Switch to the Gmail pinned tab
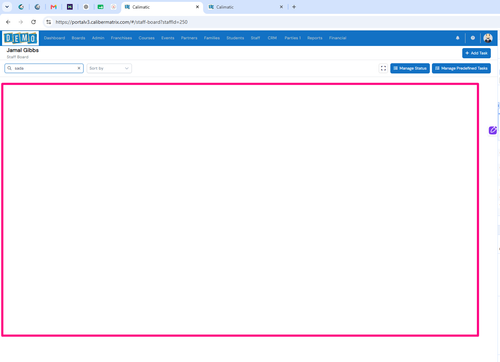This screenshot has width=500, height=362. (x=53, y=7)
